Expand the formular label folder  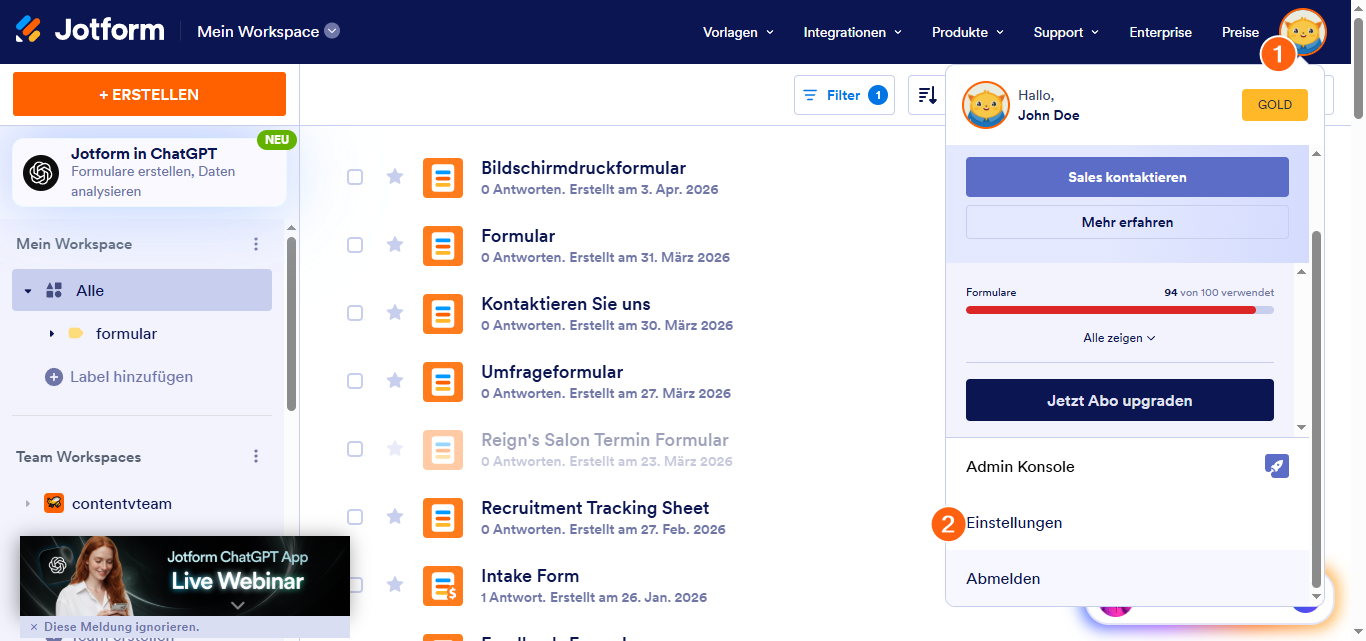(x=52, y=334)
